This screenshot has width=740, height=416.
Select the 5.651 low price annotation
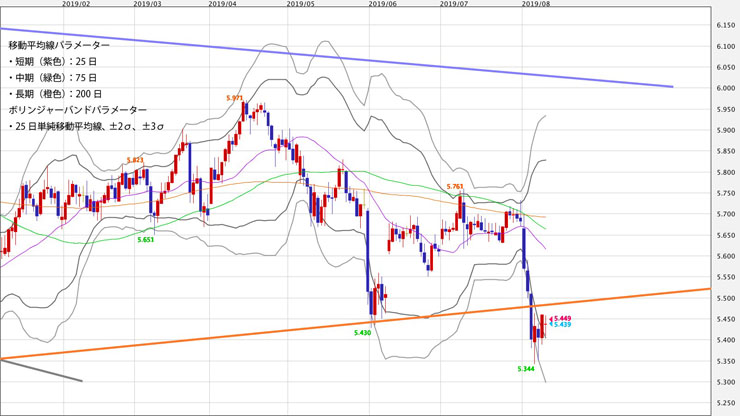(145, 239)
